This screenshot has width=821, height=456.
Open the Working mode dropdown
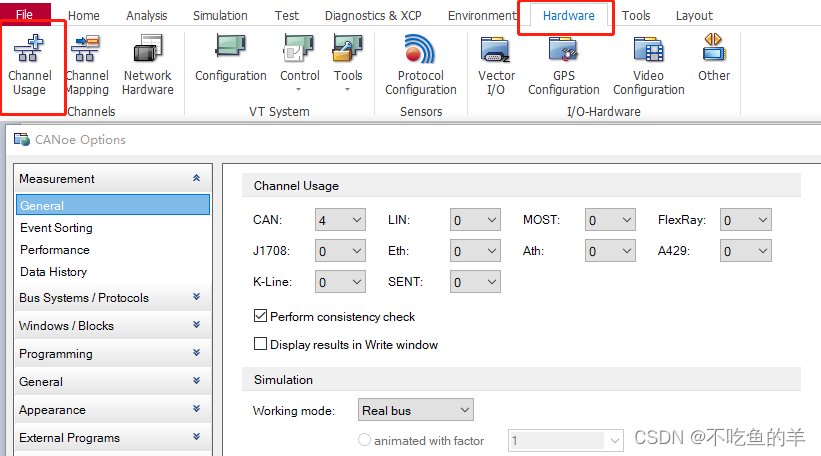coord(416,410)
